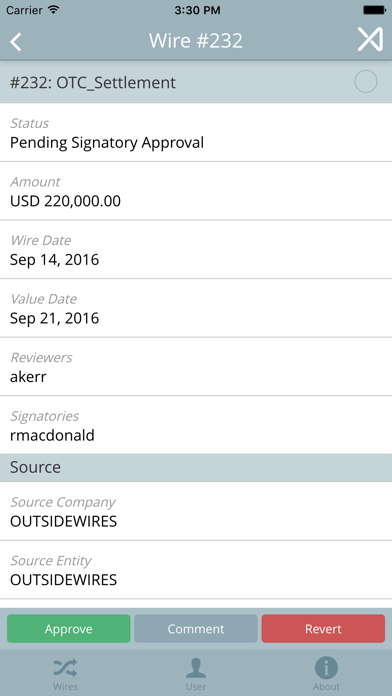Tap the Source Company OUTSIDEWIRES row

click(196, 511)
